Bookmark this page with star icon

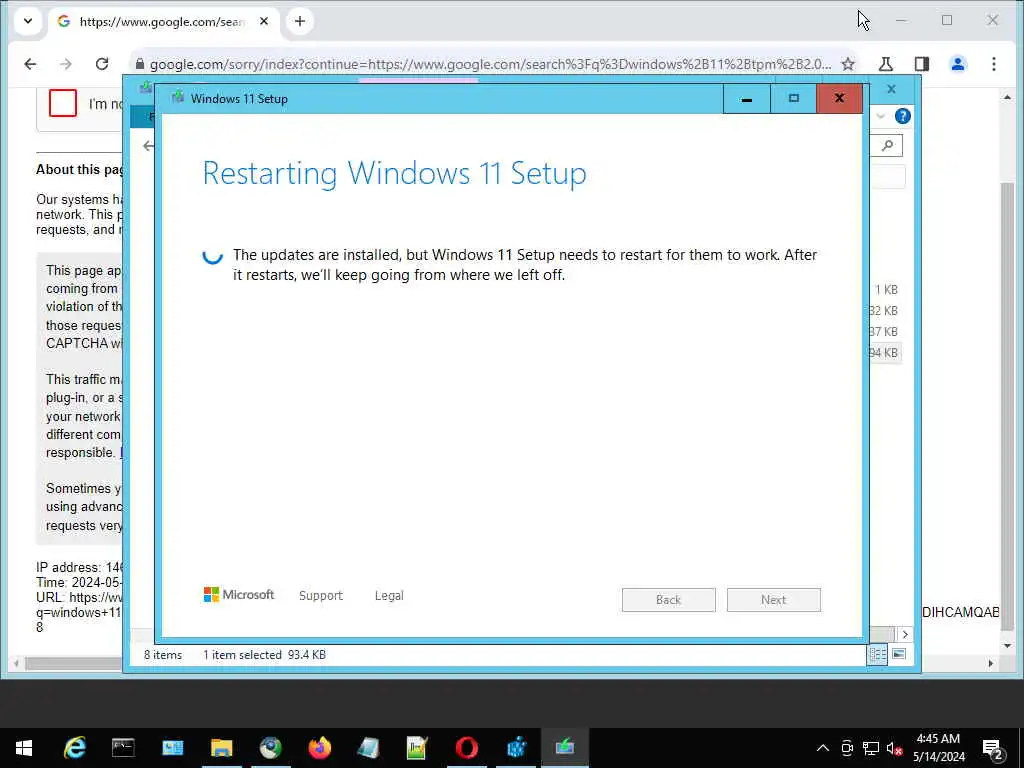pyautogui.click(x=848, y=64)
